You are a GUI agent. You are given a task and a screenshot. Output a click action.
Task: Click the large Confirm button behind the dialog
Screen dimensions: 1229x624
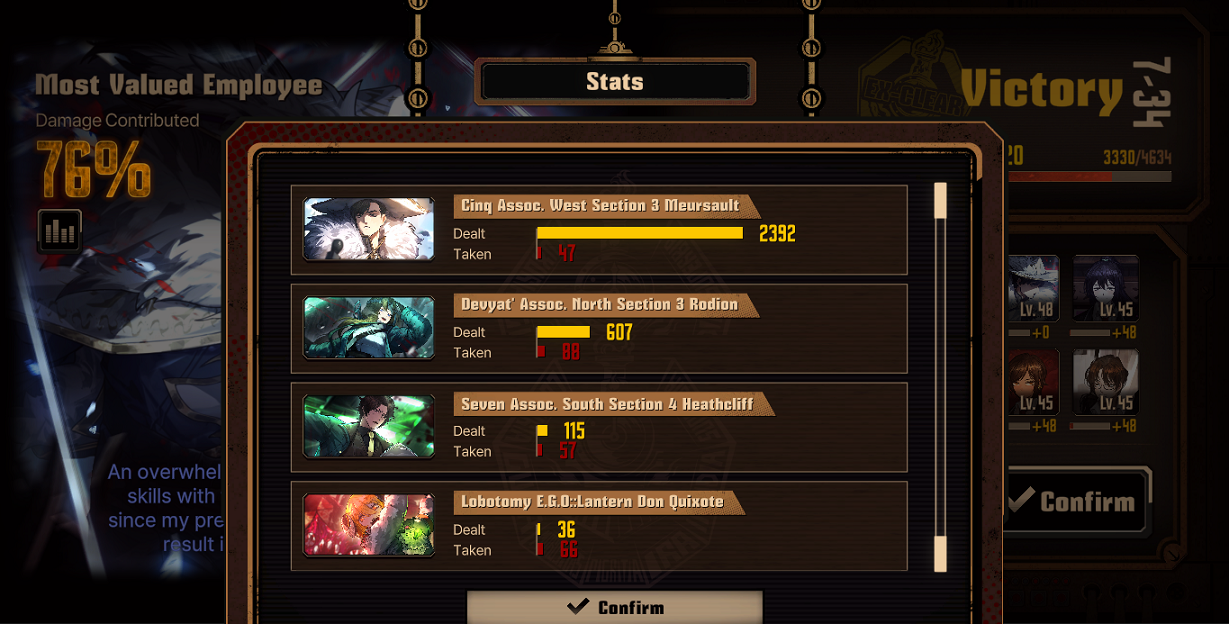pos(1078,501)
